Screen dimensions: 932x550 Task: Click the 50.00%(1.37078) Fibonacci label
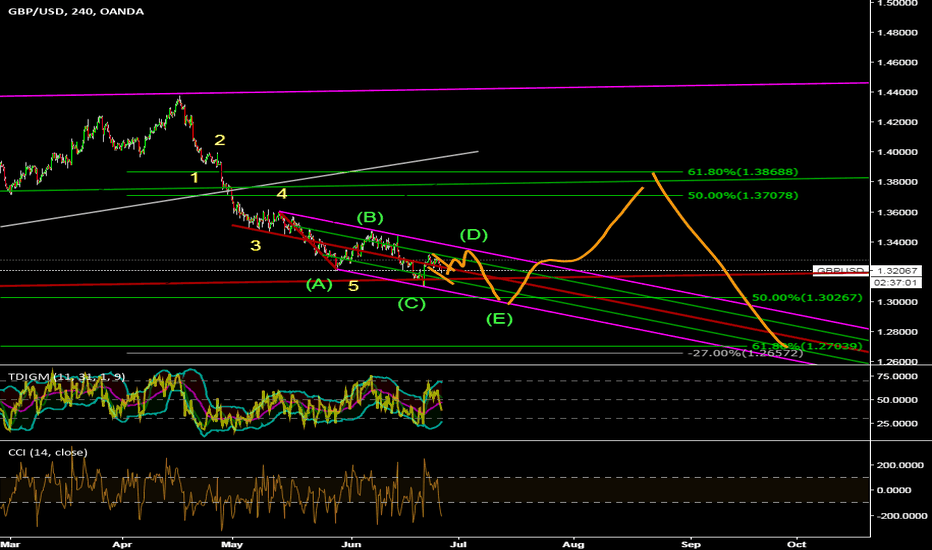click(x=743, y=195)
